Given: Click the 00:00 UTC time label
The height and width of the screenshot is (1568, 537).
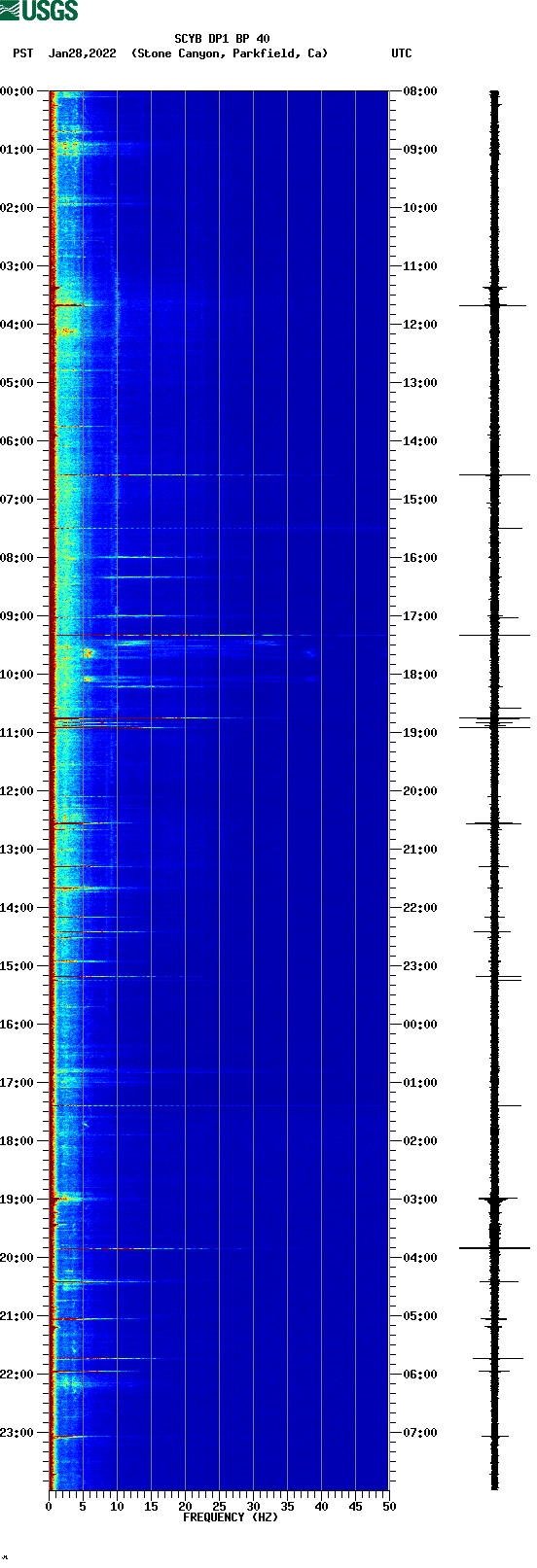Looking at the screenshot, I should pos(420,1025).
